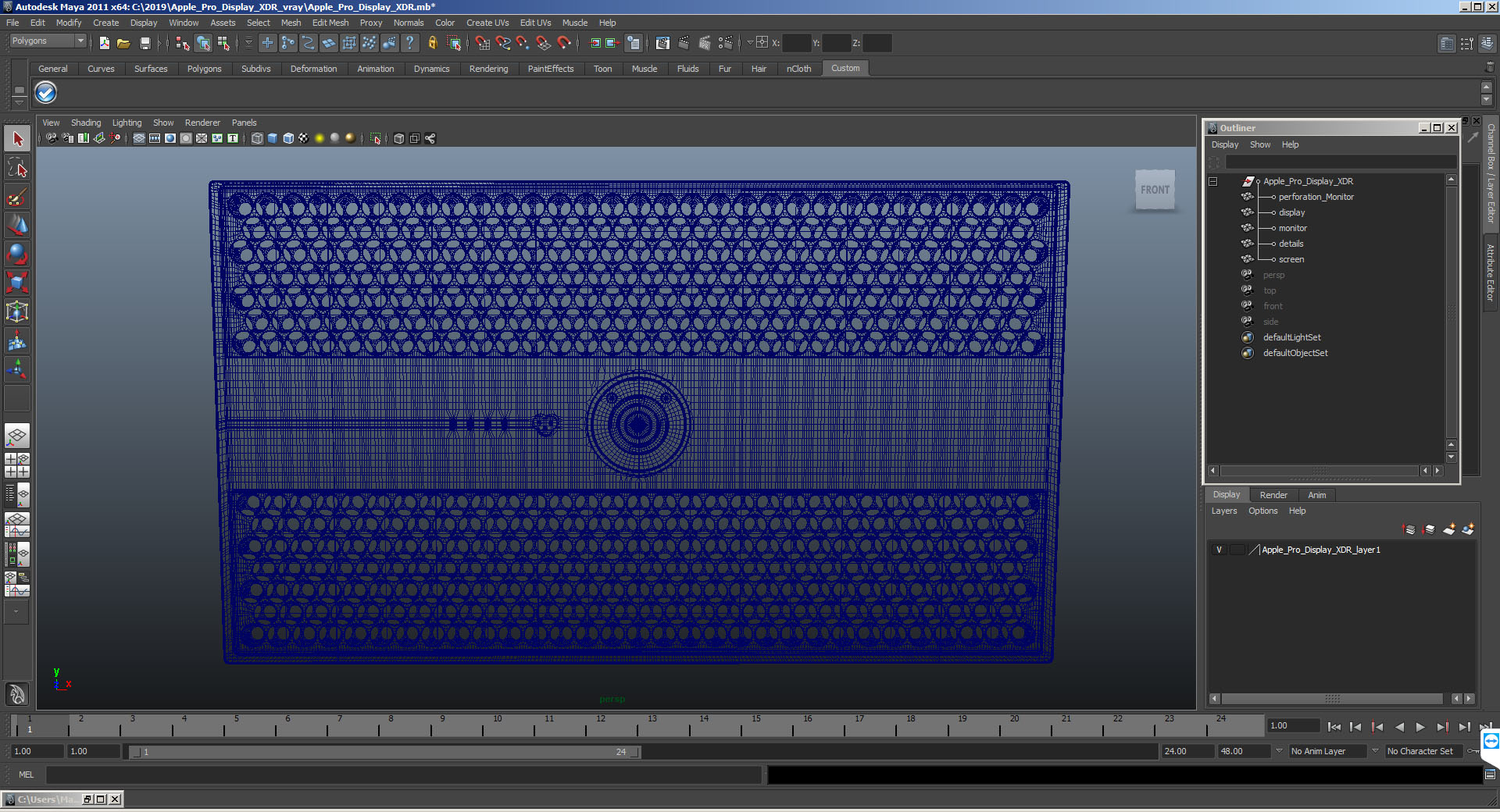Toggle textured display checker icon

304,138
